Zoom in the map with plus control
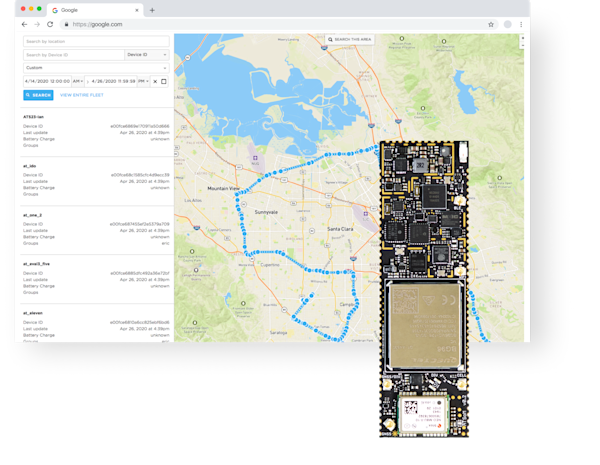The height and width of the screenshot is (465, 600). tap(522, 38)
